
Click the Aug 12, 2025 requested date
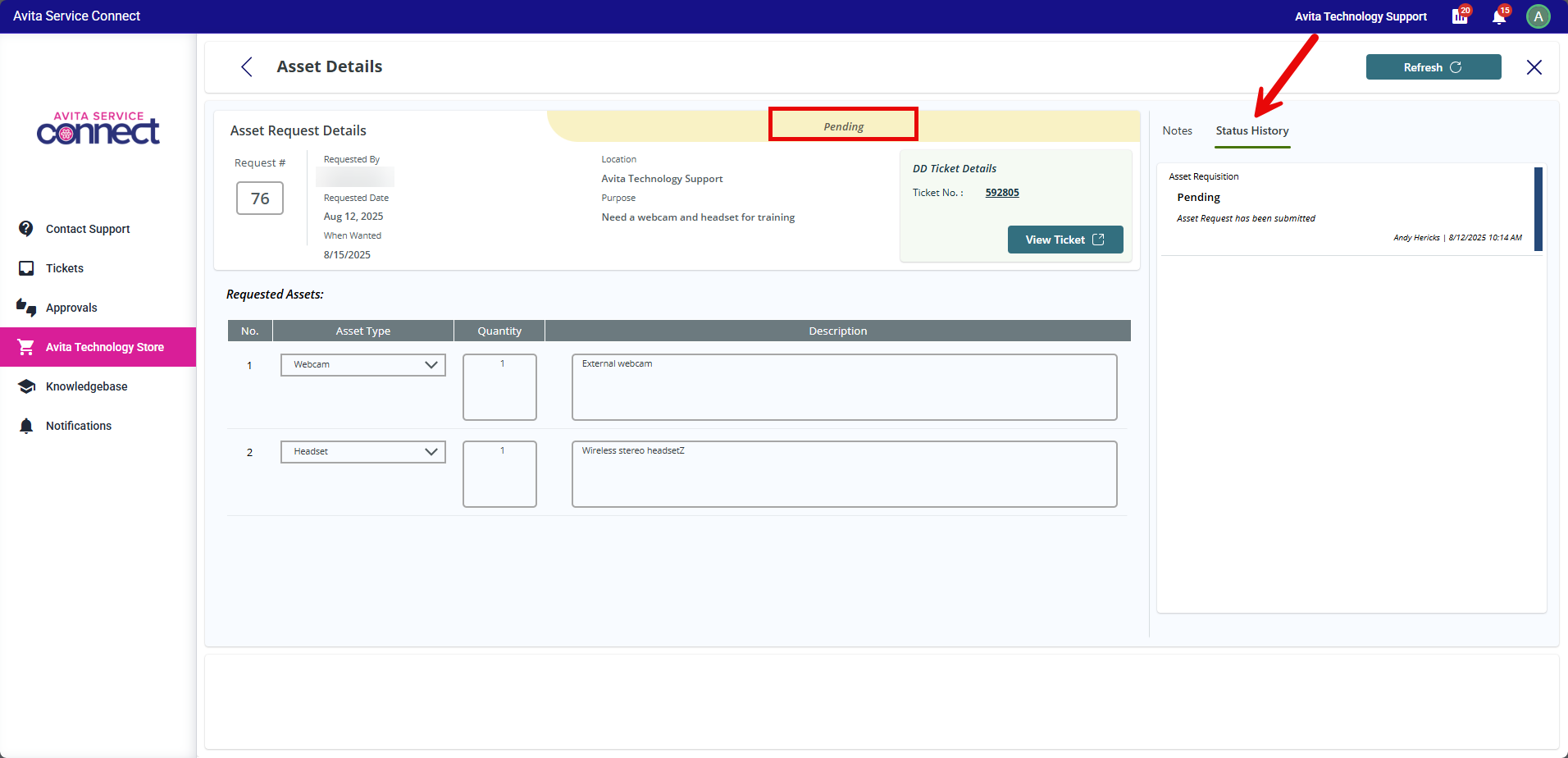(x=353, y=217)
